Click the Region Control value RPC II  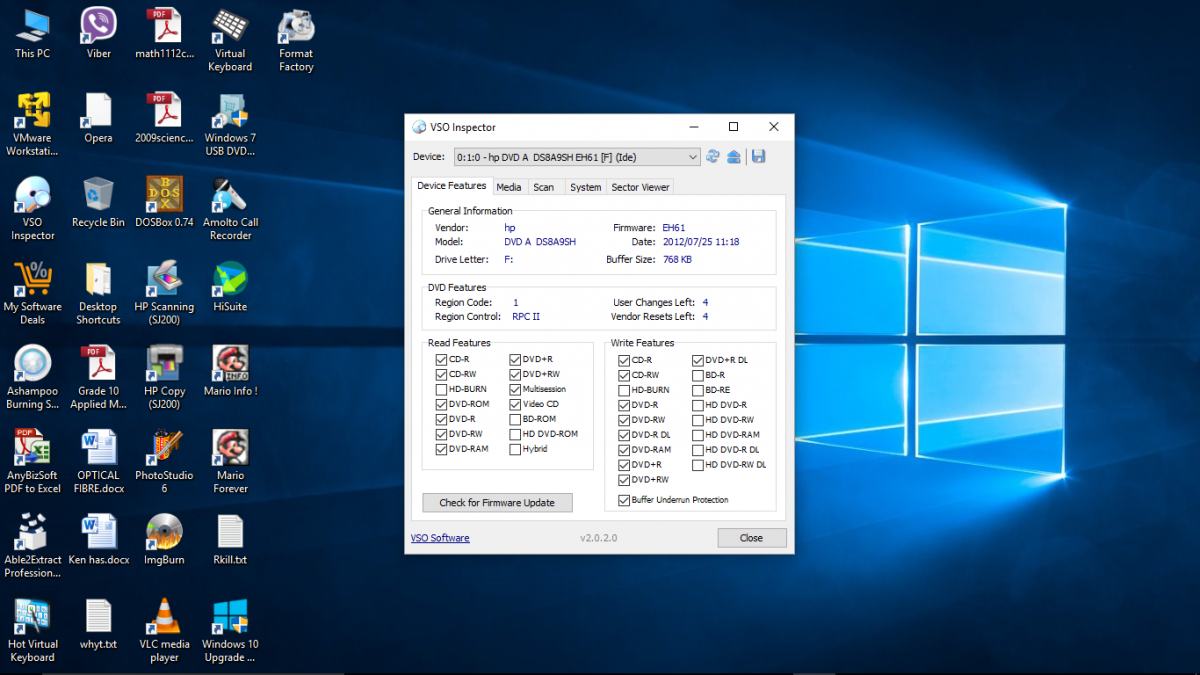point(526,316)
